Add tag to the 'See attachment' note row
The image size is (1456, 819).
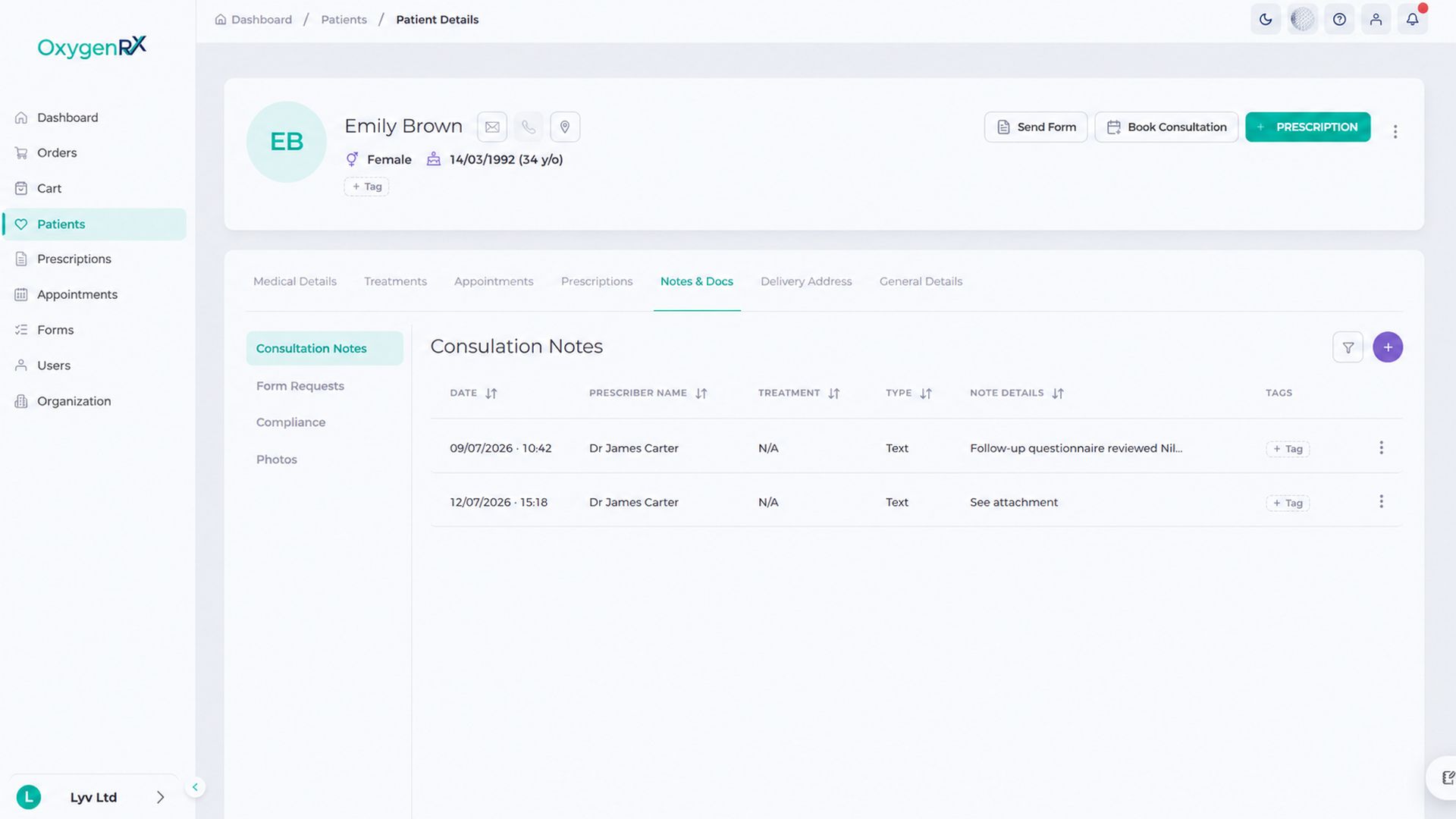pos(1288,503)
